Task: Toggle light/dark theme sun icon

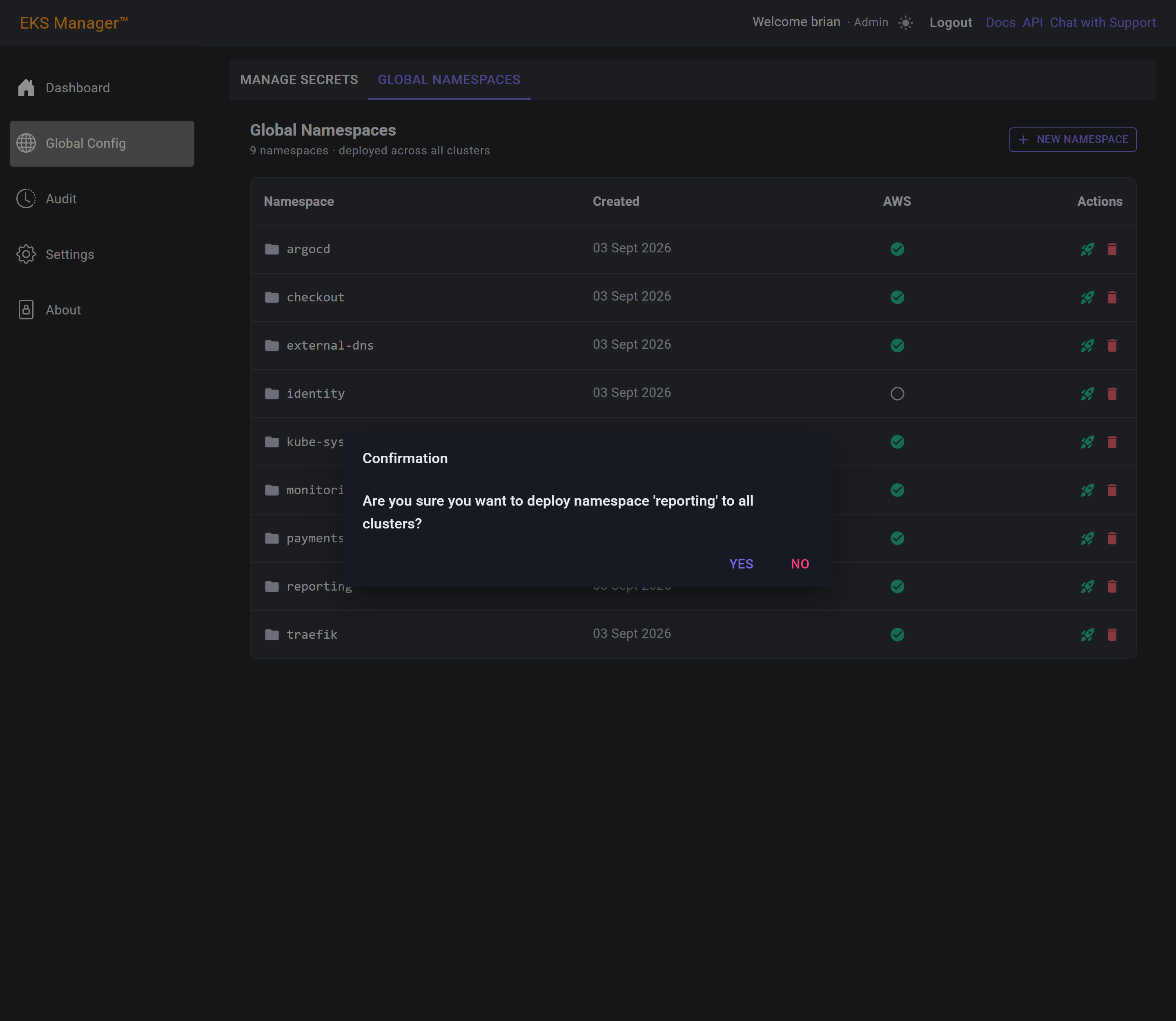Action: [905, 23]
